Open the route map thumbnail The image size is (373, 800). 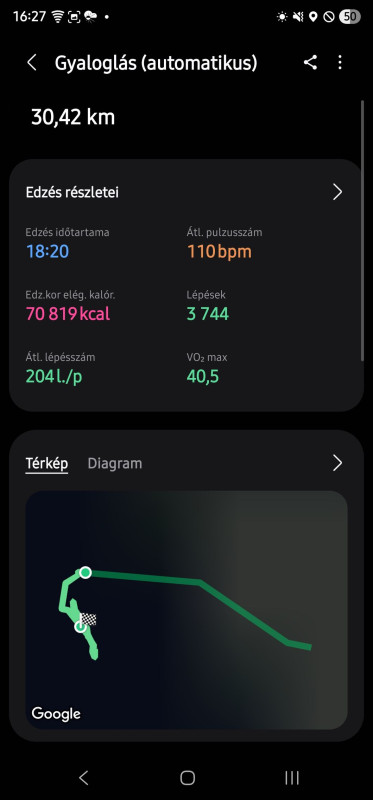point(187,610)
